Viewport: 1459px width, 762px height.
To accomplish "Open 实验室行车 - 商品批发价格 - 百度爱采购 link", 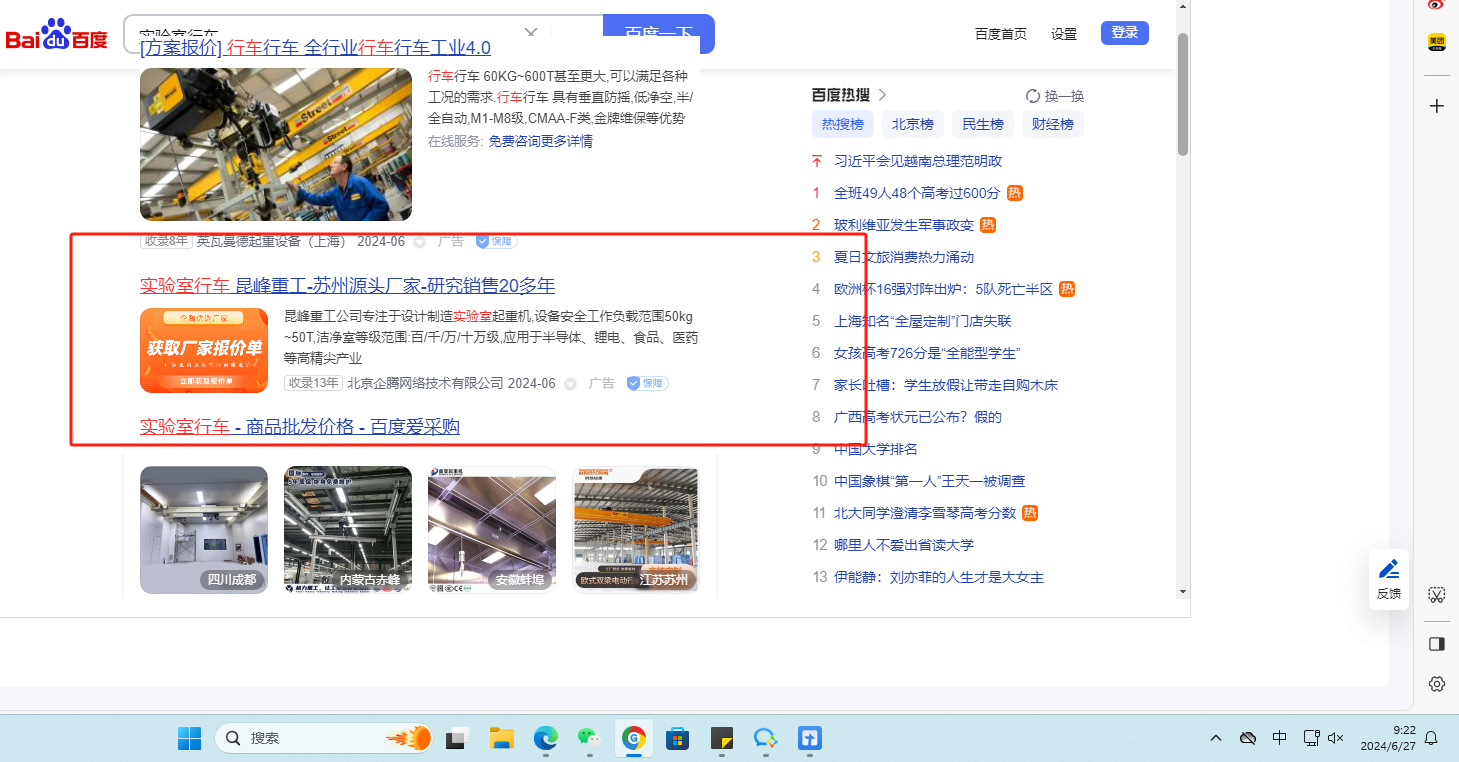I will point(300,427).
